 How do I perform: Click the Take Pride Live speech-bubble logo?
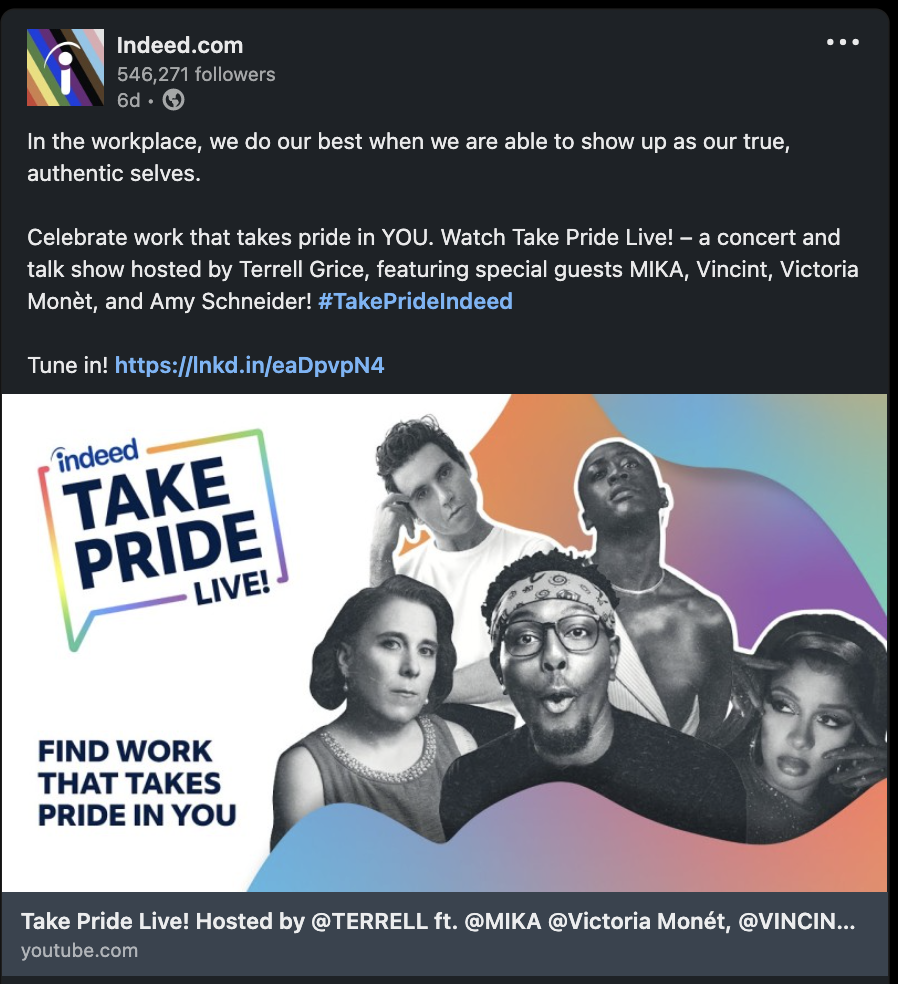pos(165,535)
